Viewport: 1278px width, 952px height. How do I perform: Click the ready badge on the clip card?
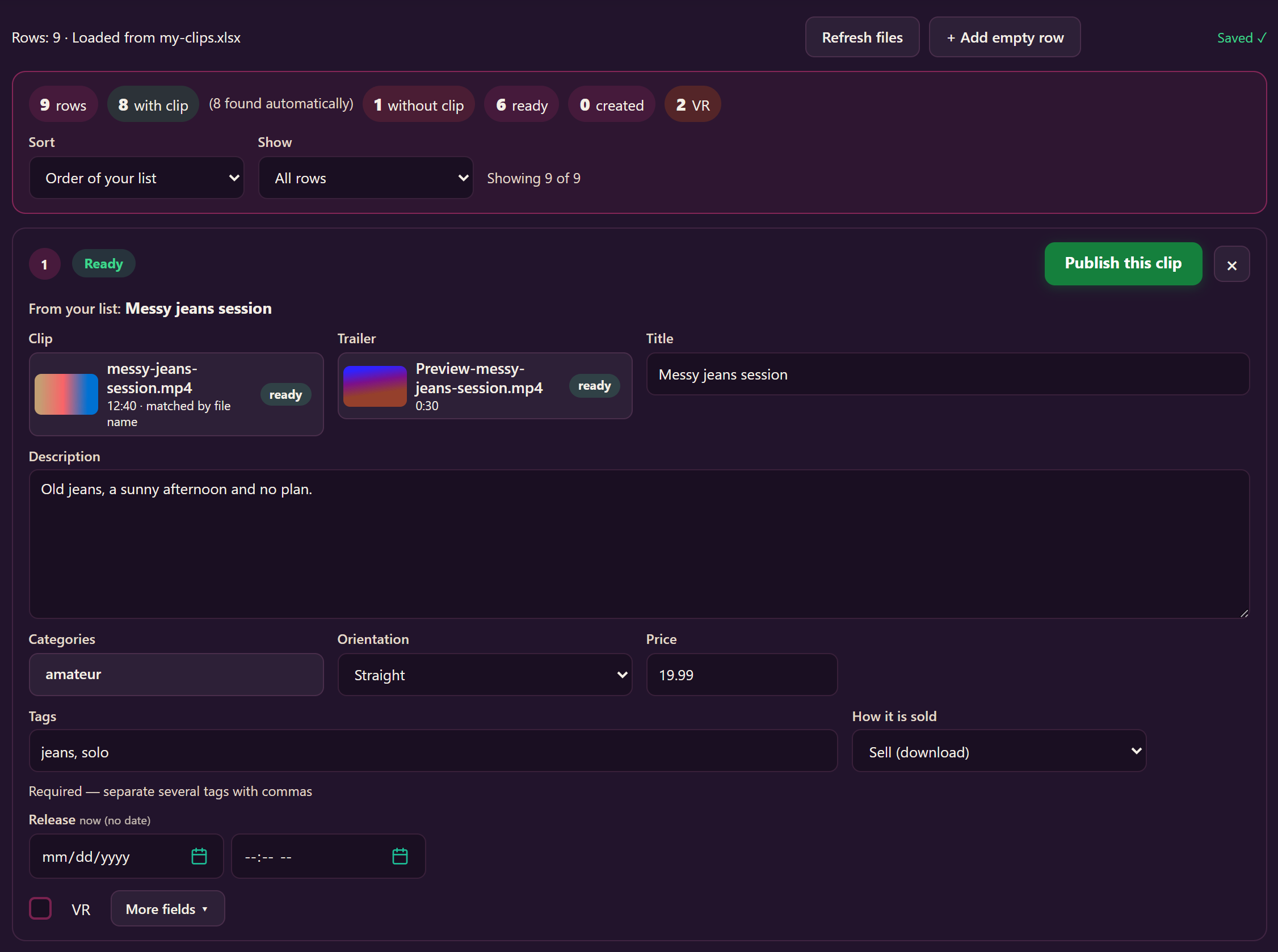coord(285,395)
